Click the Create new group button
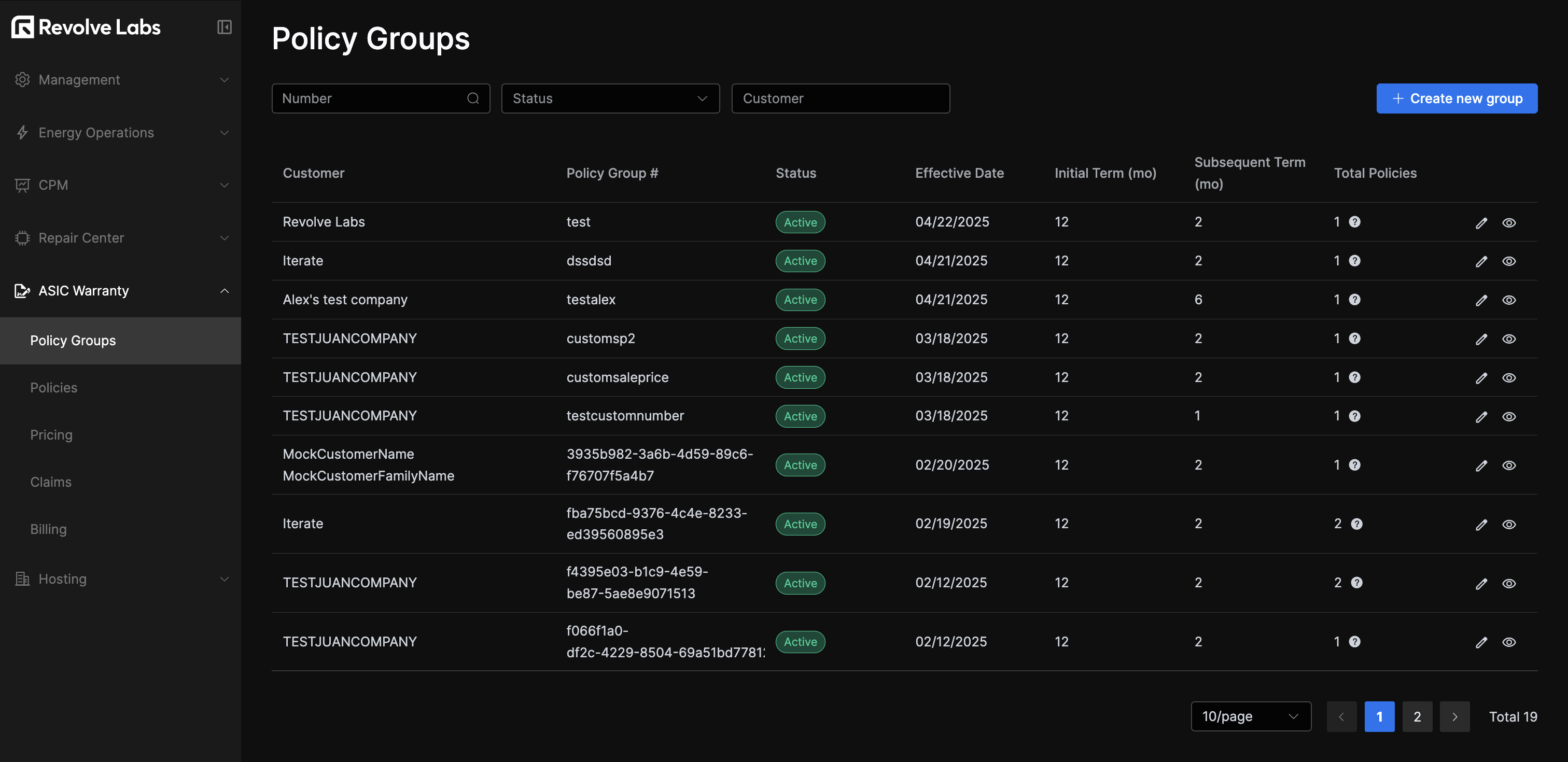 click(1457, 98)
